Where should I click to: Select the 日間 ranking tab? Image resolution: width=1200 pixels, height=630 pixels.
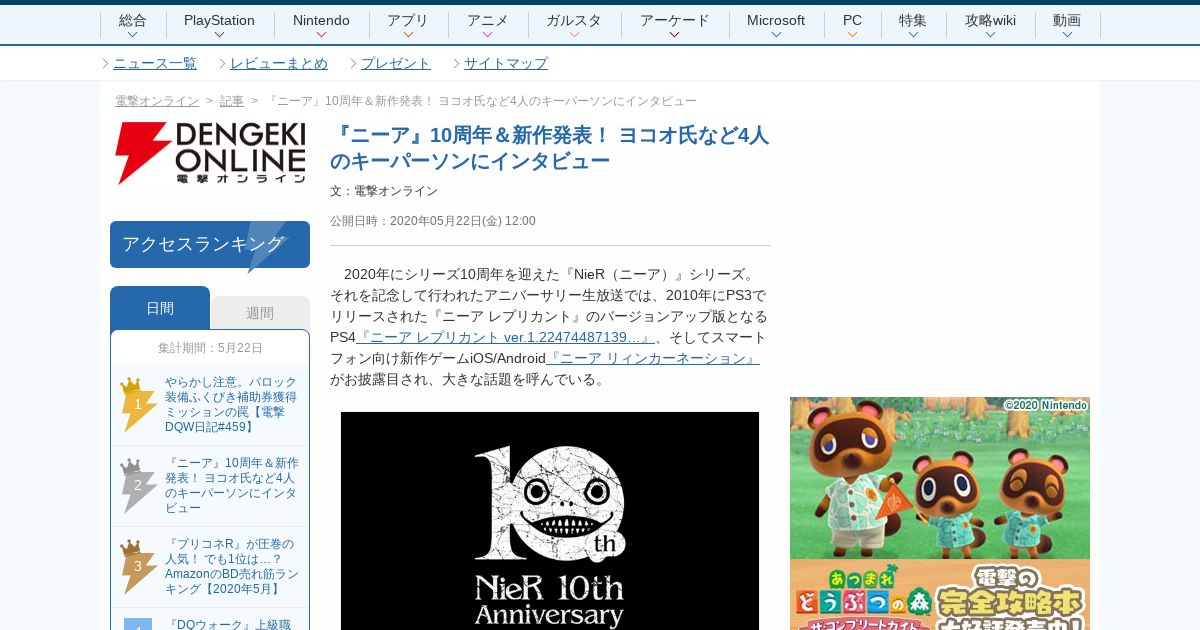click(160, 308)
